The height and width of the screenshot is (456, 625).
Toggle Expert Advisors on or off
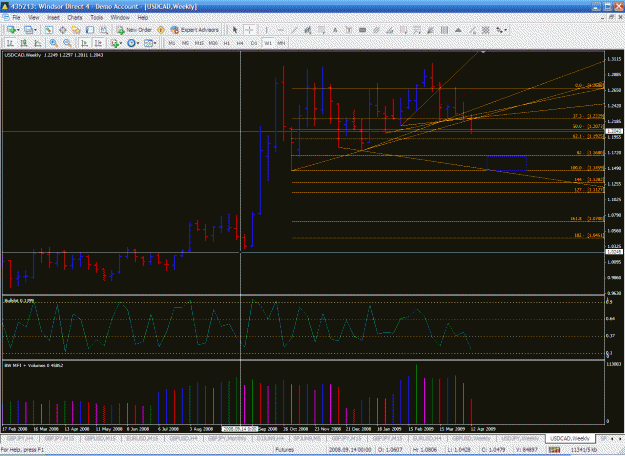195,30
